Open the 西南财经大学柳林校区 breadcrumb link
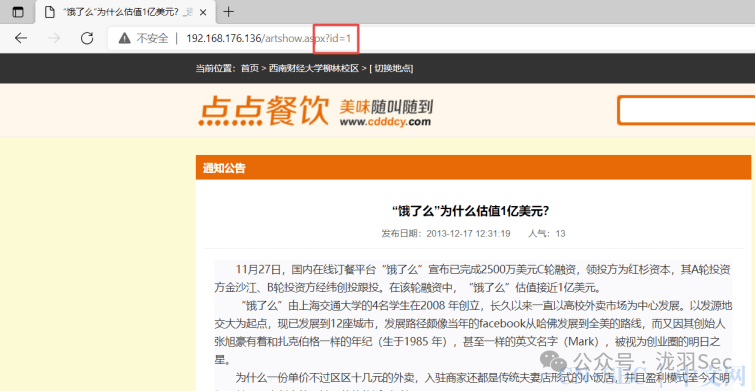 pyautogui.click(x=314, y=68)
